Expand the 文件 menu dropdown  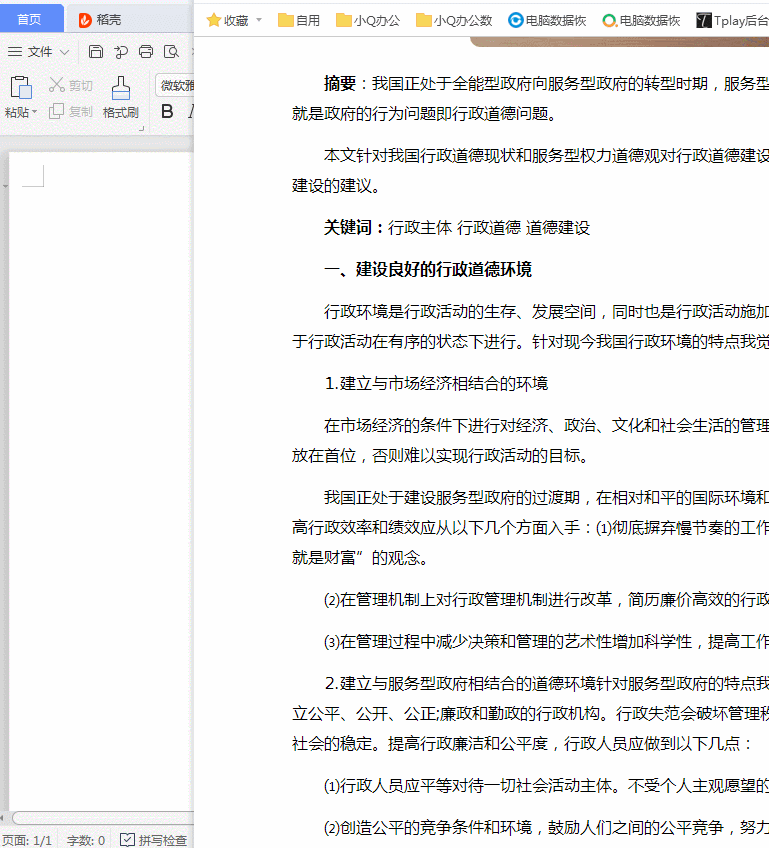coord(65,52)
